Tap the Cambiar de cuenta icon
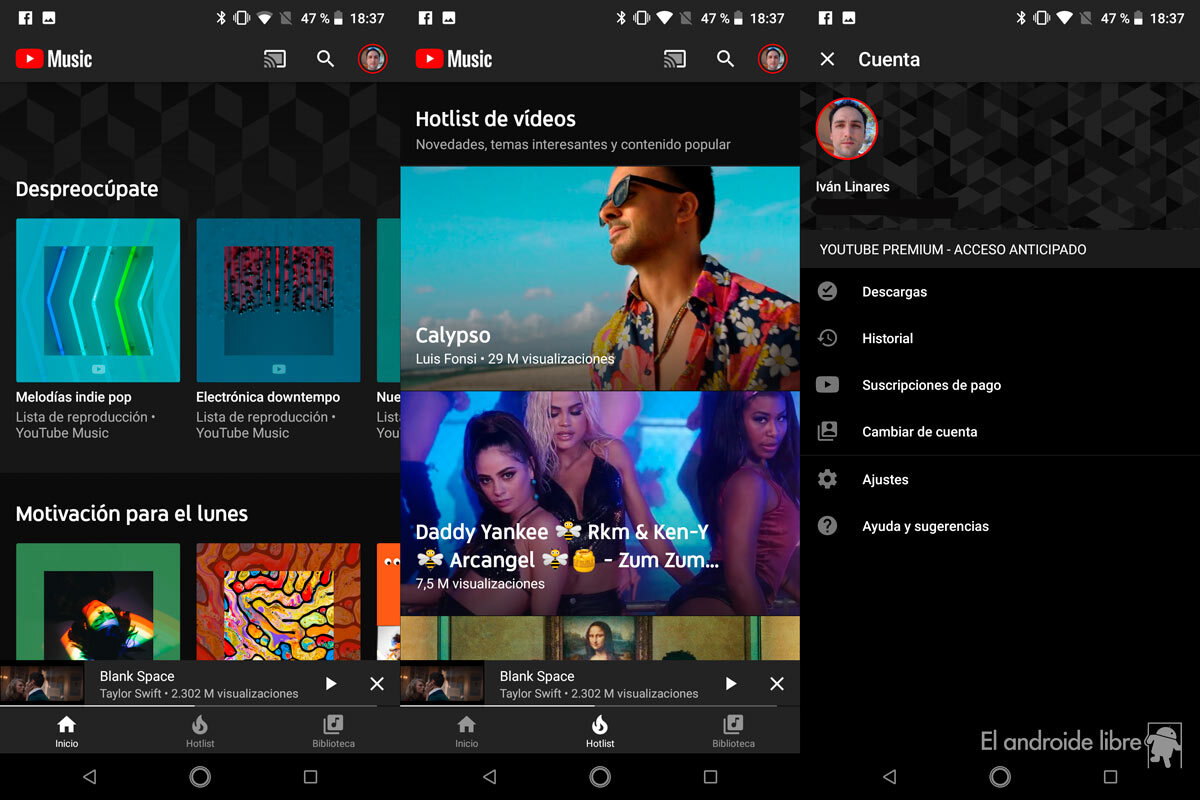The image size is (1200, 800). 827,432
